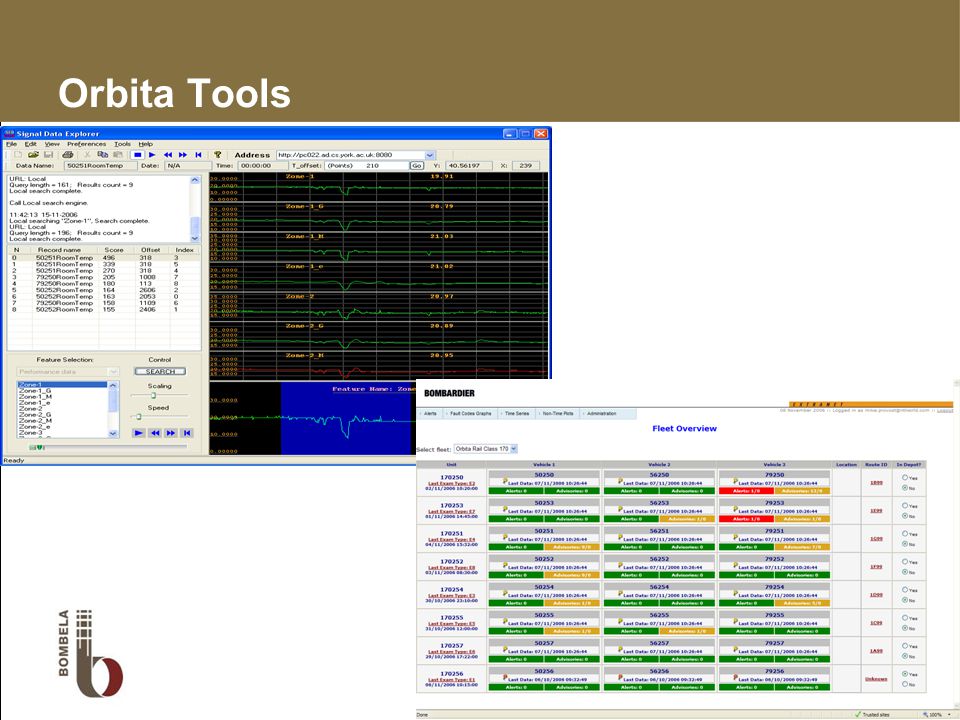
Task: Click the Print toolbar icon
Action: click(x=68, y=155)
